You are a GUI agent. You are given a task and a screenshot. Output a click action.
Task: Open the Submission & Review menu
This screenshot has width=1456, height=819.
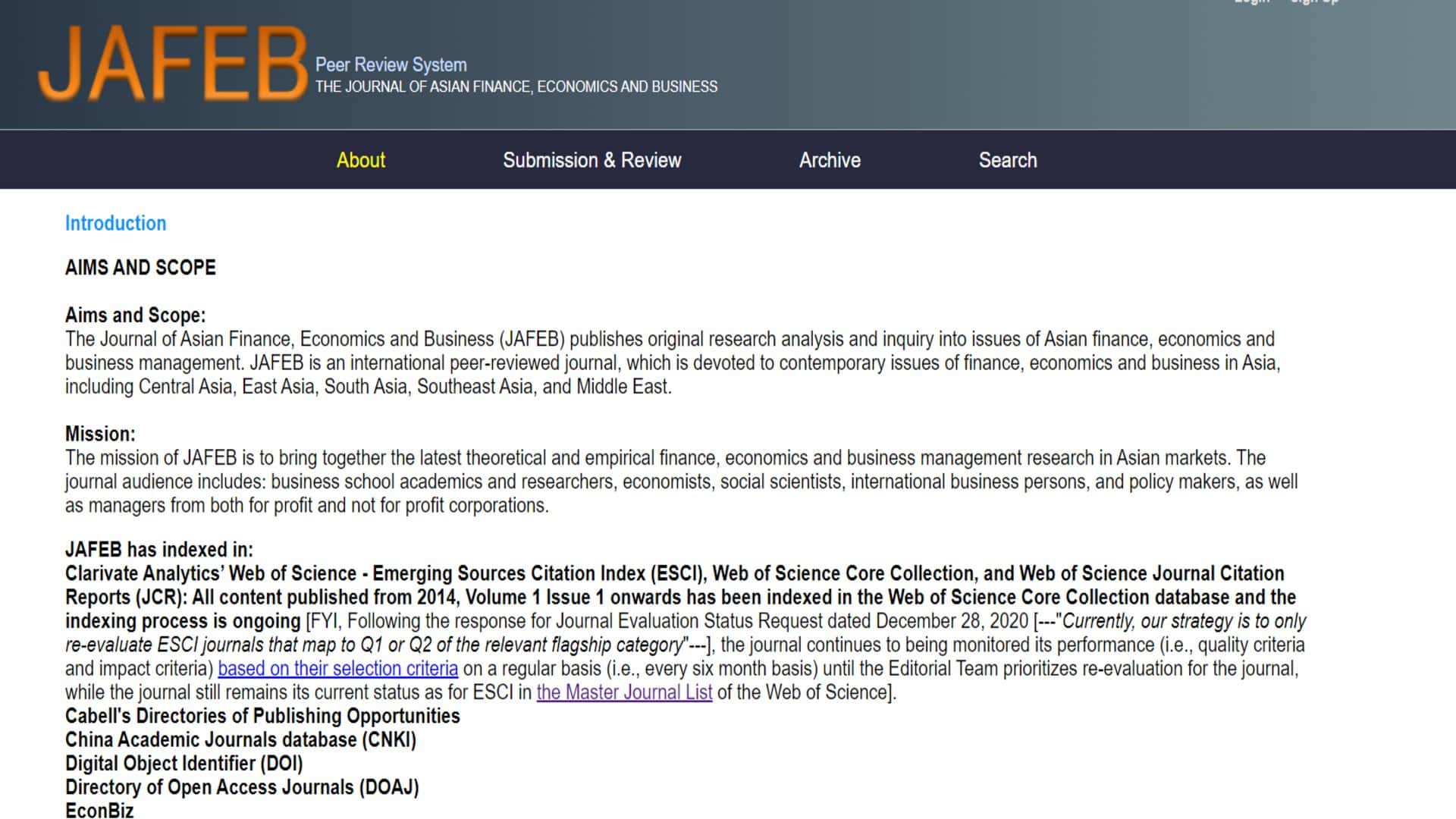(x=592, y=160)
